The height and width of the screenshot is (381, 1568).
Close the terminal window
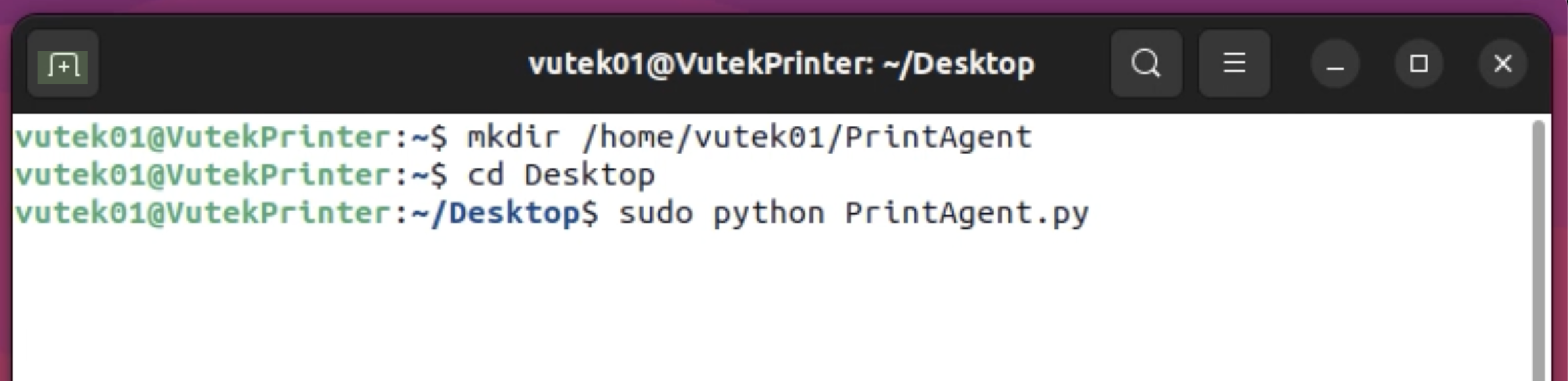1503,64
